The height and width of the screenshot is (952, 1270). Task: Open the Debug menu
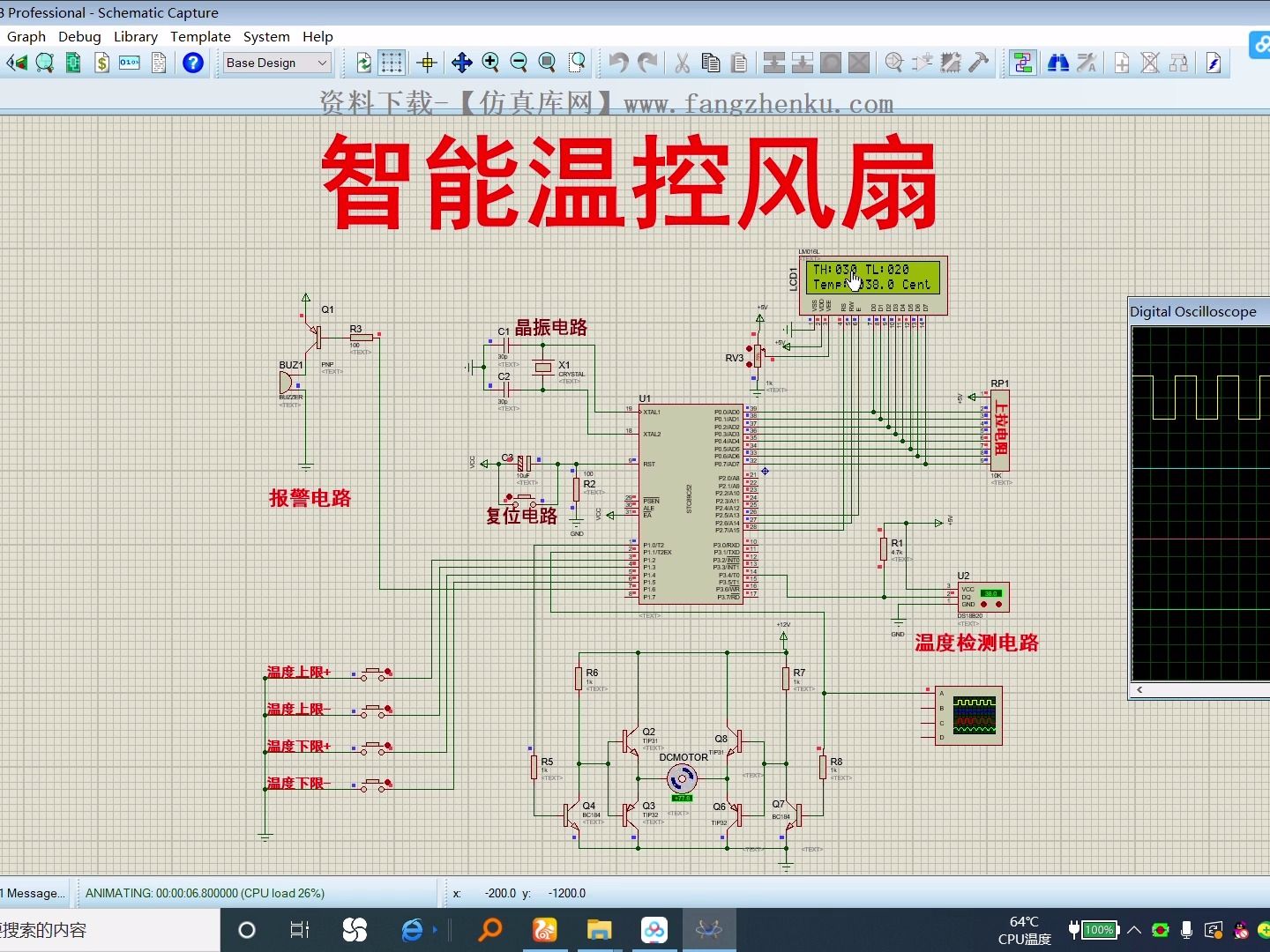(x=79, y=36)
